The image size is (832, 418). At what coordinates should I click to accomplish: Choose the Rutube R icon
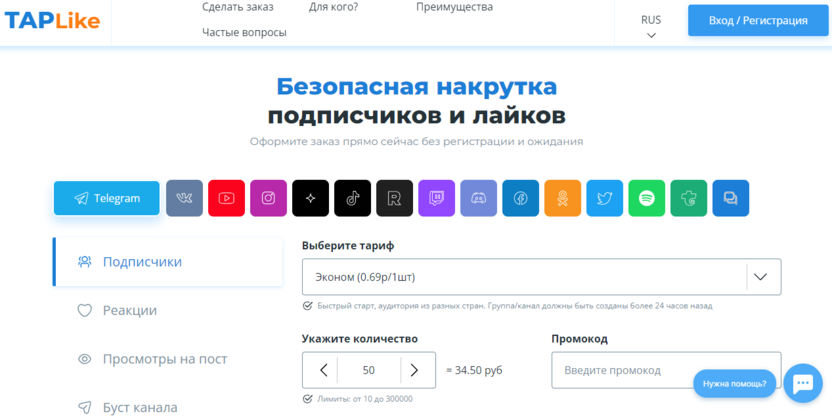pos(395,198)
